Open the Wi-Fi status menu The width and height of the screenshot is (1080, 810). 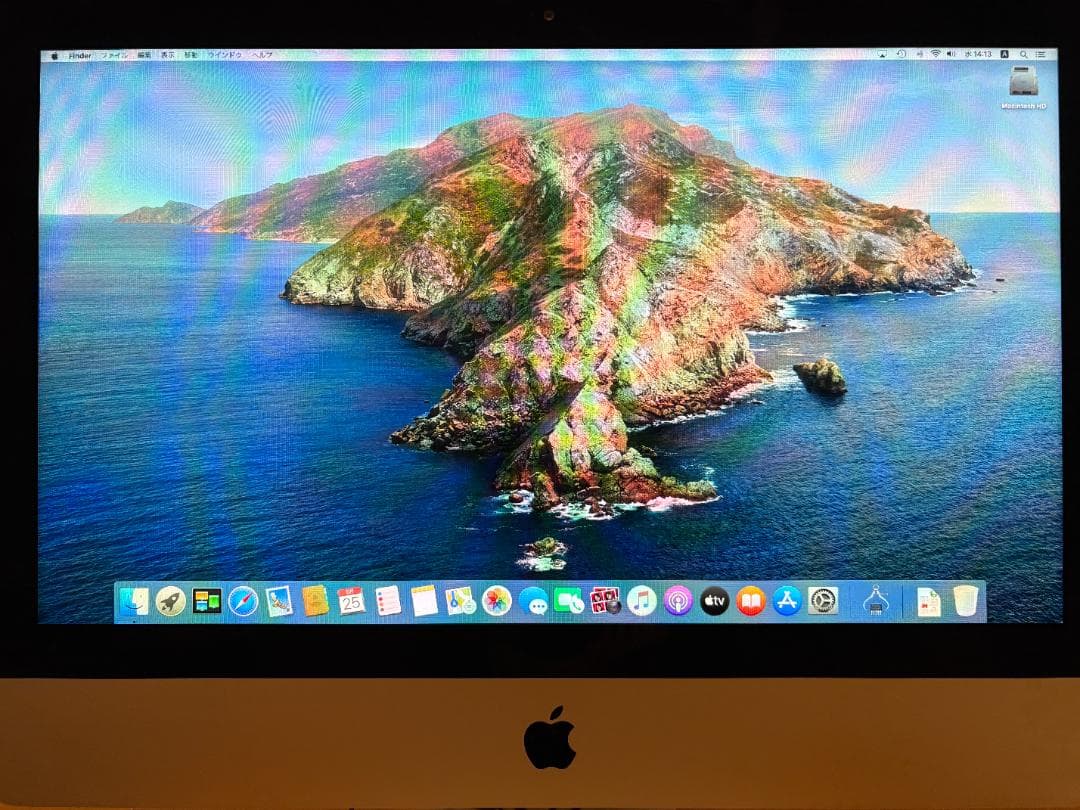tap(935, 55)
